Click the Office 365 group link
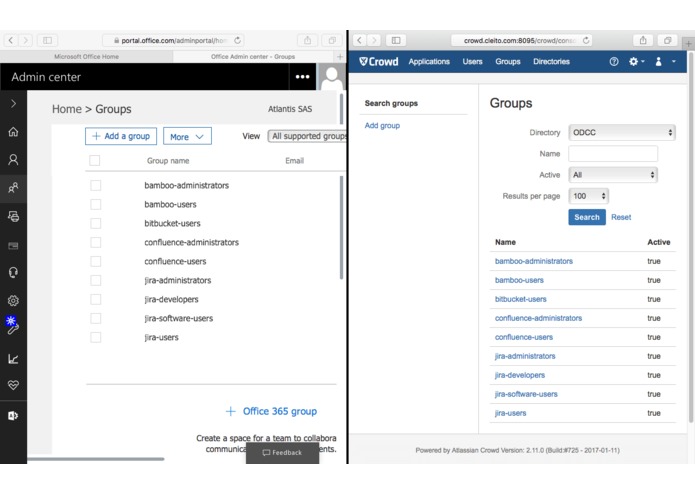The width and height of the screenshot is (695, 494). tap(272, 411)
